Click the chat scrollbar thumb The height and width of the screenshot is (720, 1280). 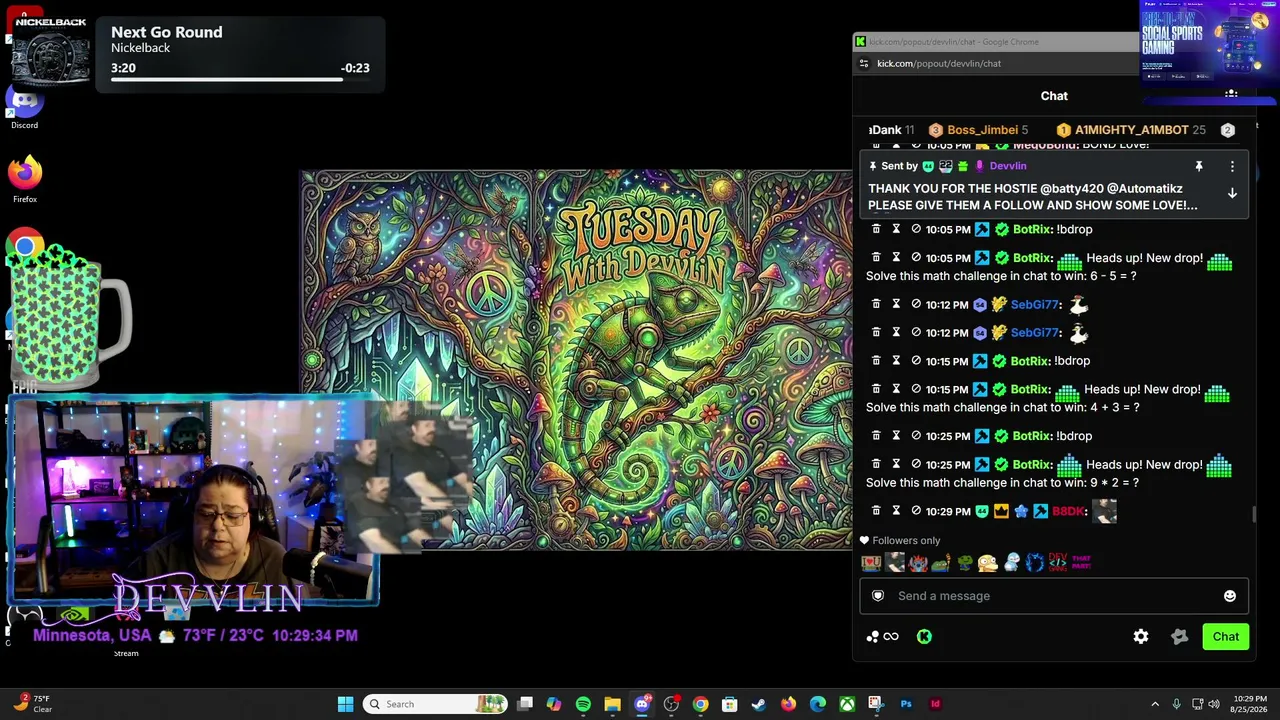(1254, 514)
